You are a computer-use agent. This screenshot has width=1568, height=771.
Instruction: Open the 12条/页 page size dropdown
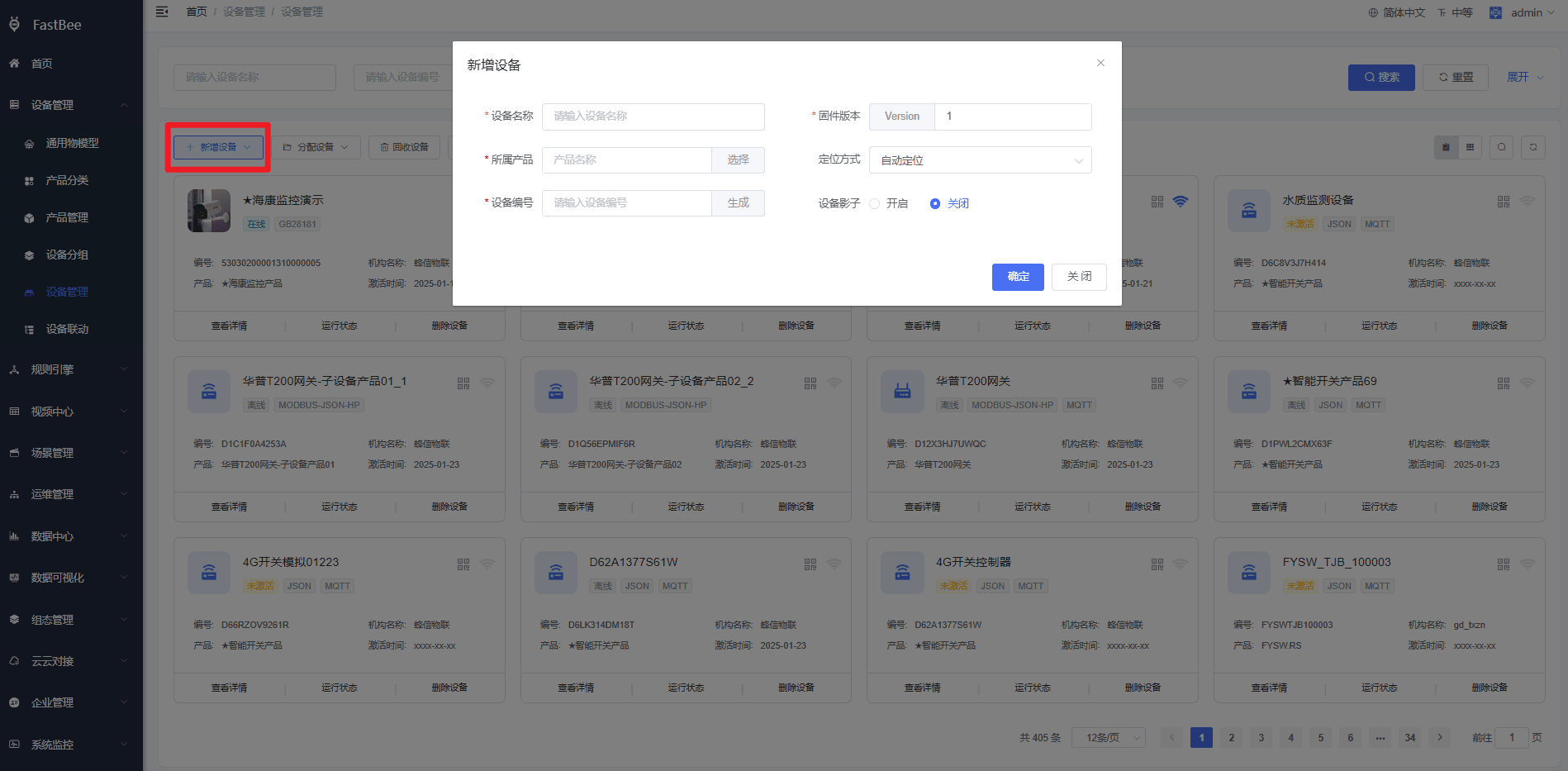click(1109, 737)
